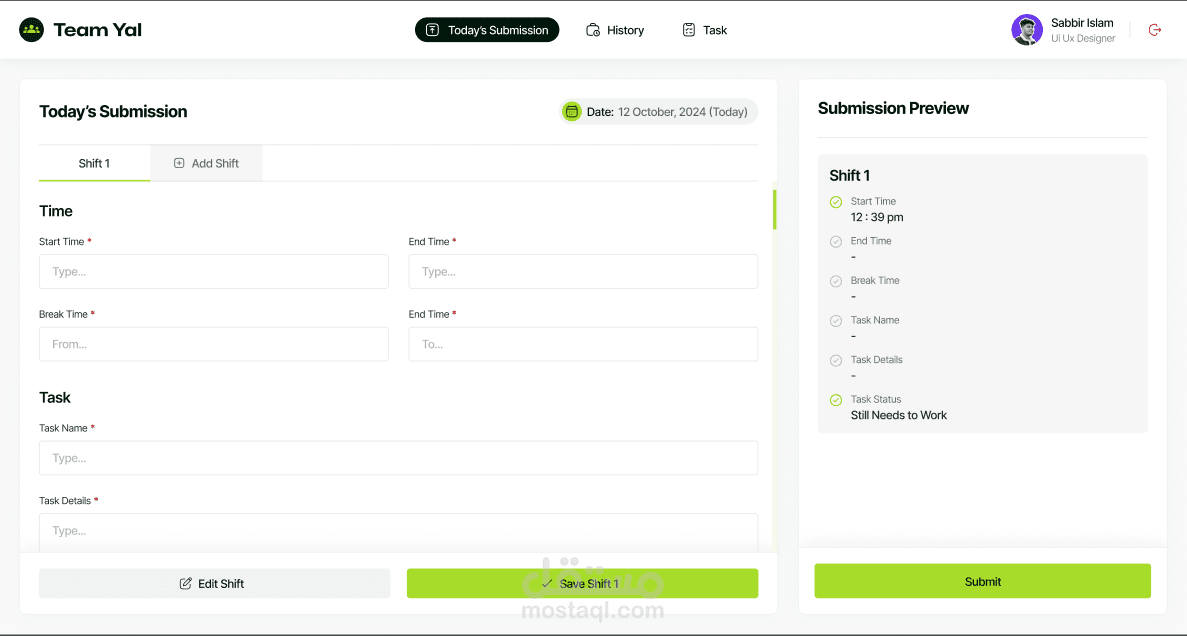Click the Task section heading

pyautogui.click(x=55, y=398)
